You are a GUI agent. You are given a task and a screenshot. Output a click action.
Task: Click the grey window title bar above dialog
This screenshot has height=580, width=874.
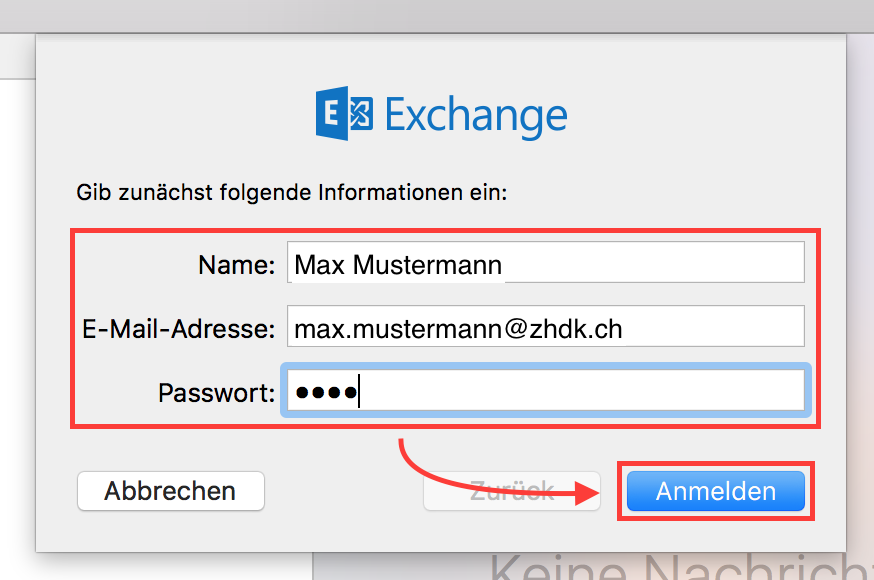pyautogui.click(x=437, y=15)
